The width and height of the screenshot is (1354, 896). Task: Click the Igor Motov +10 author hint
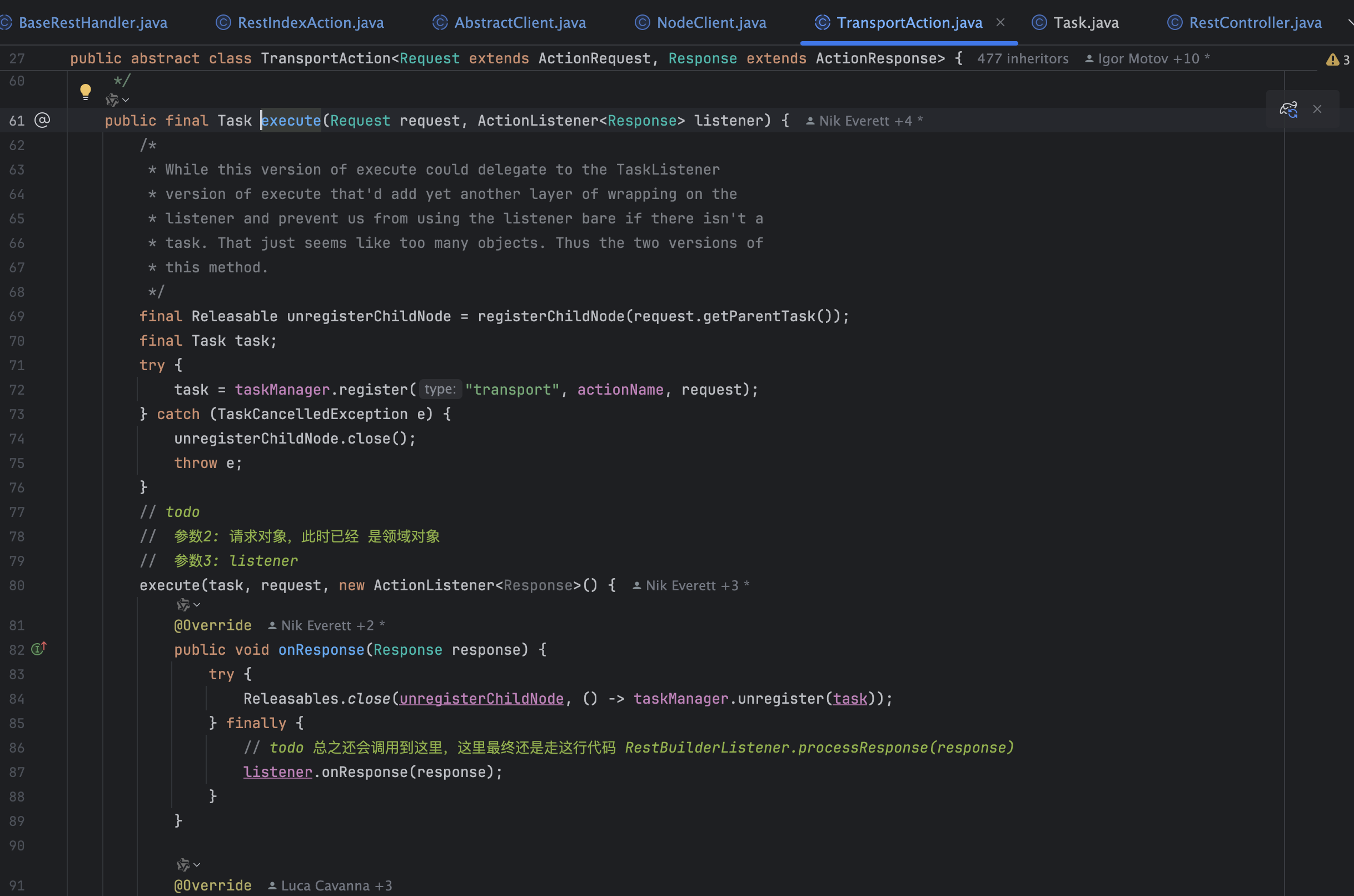[1147, 58]
